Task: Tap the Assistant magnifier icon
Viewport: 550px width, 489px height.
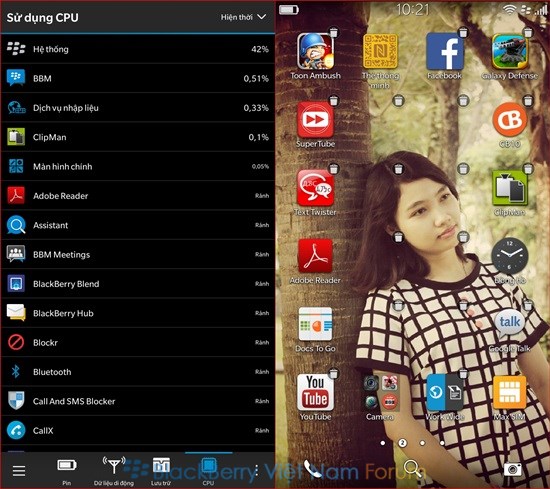Action: [x=16, y=225]
